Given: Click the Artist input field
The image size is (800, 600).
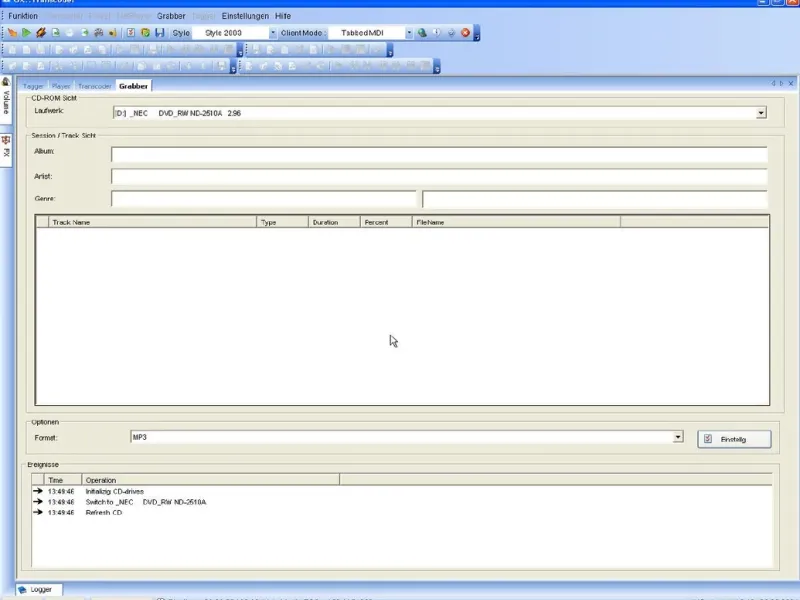Looking at the screenshot, I should [x=439, y=177].
